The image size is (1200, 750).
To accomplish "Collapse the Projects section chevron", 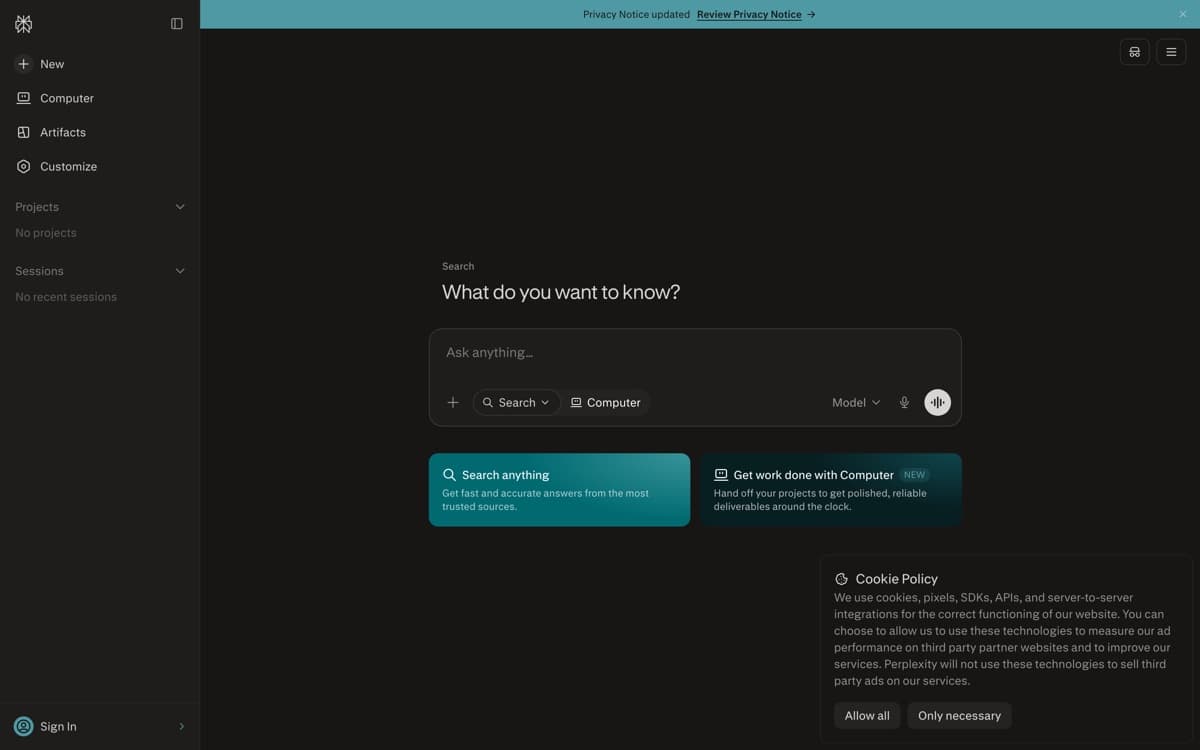I will click(x=180, y=207).
